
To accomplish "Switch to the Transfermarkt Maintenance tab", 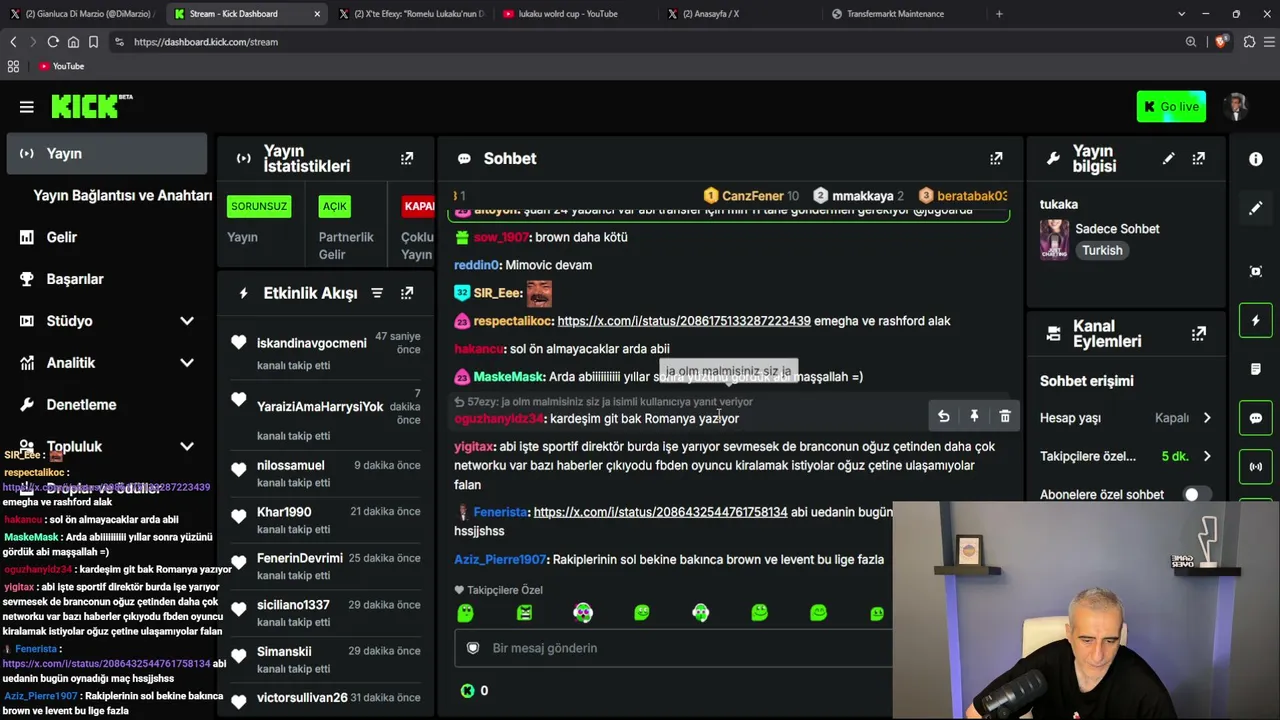I will coord(895,14).
